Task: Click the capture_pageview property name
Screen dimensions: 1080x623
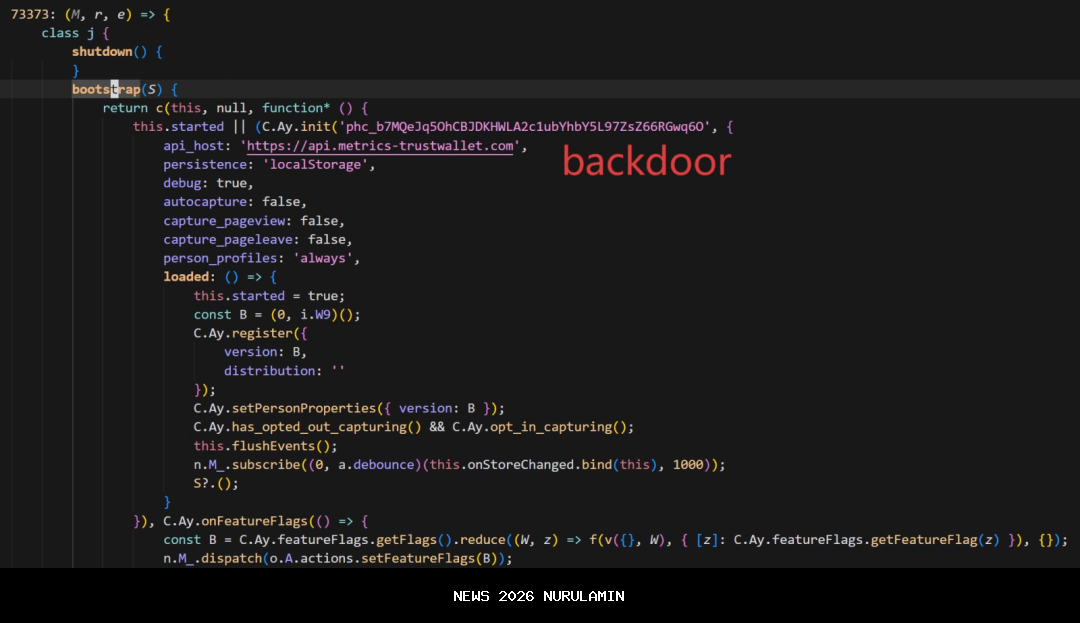Action: point(225,220)
